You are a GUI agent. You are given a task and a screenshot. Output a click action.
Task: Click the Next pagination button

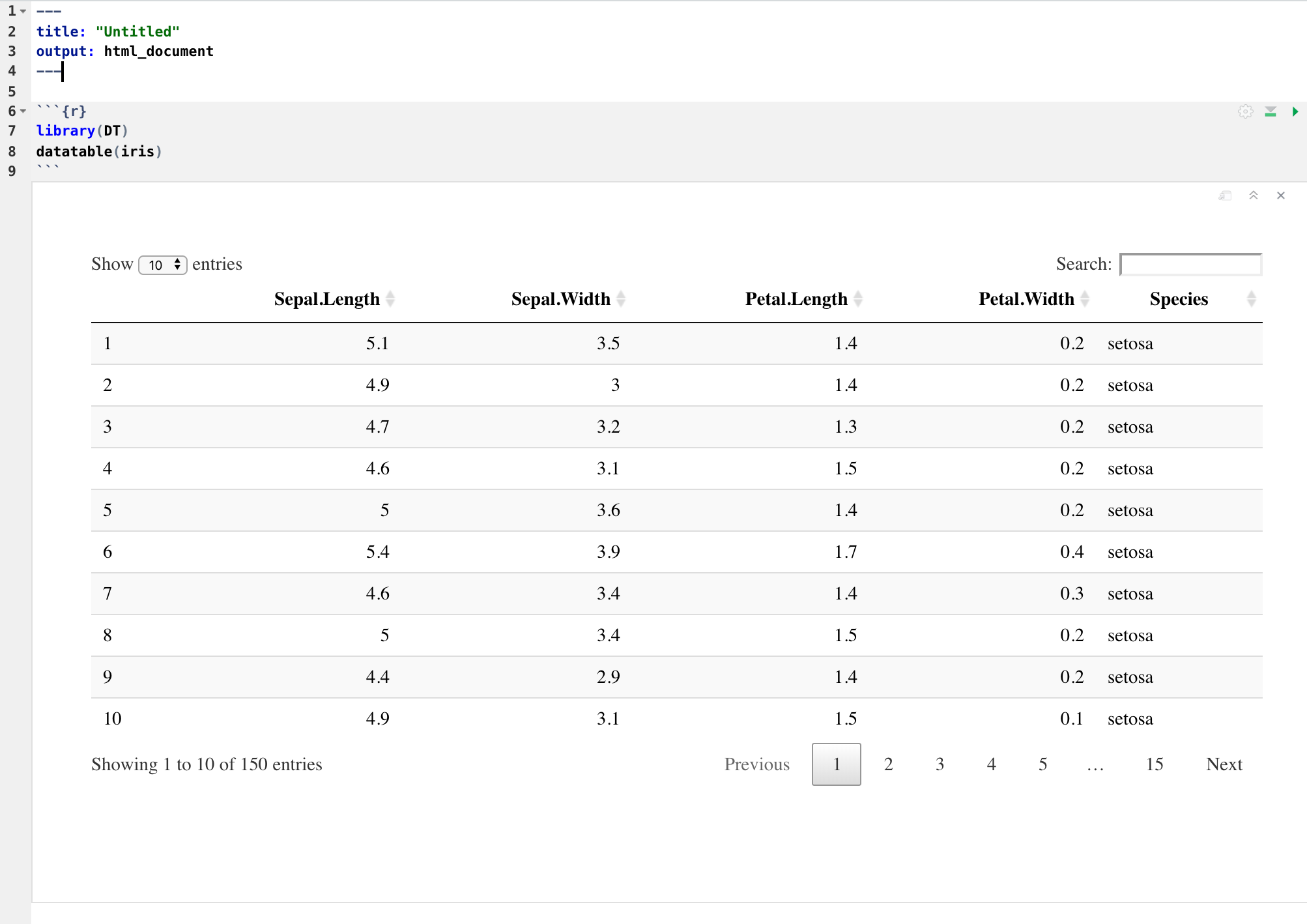[1224, 764]
